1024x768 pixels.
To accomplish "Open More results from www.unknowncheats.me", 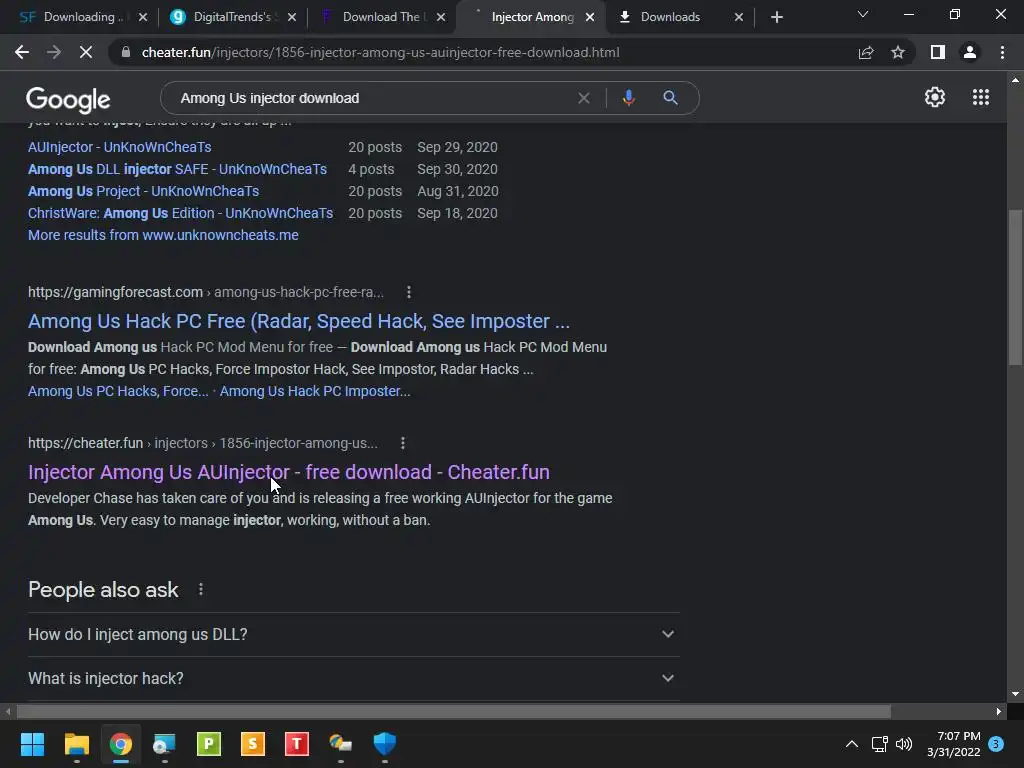I will (163, 235).
